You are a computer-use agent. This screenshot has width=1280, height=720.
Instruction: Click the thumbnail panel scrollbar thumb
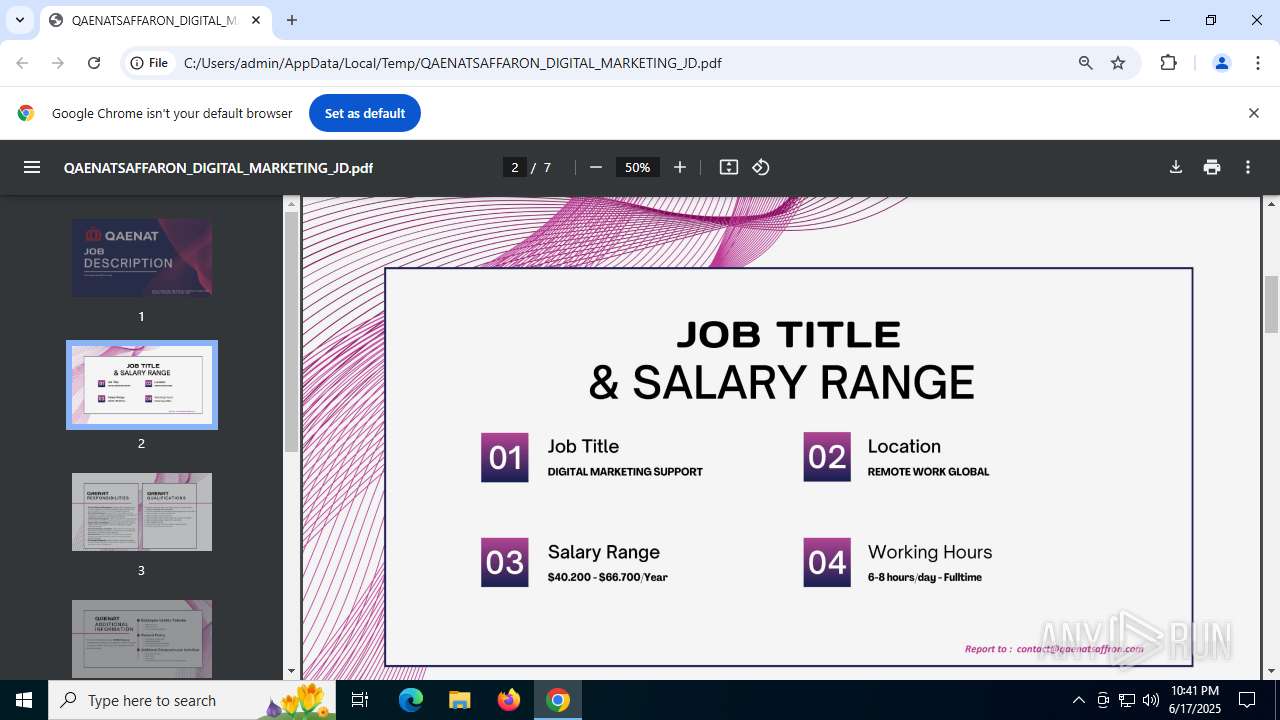pyautogui.click(x=291, y=332)
